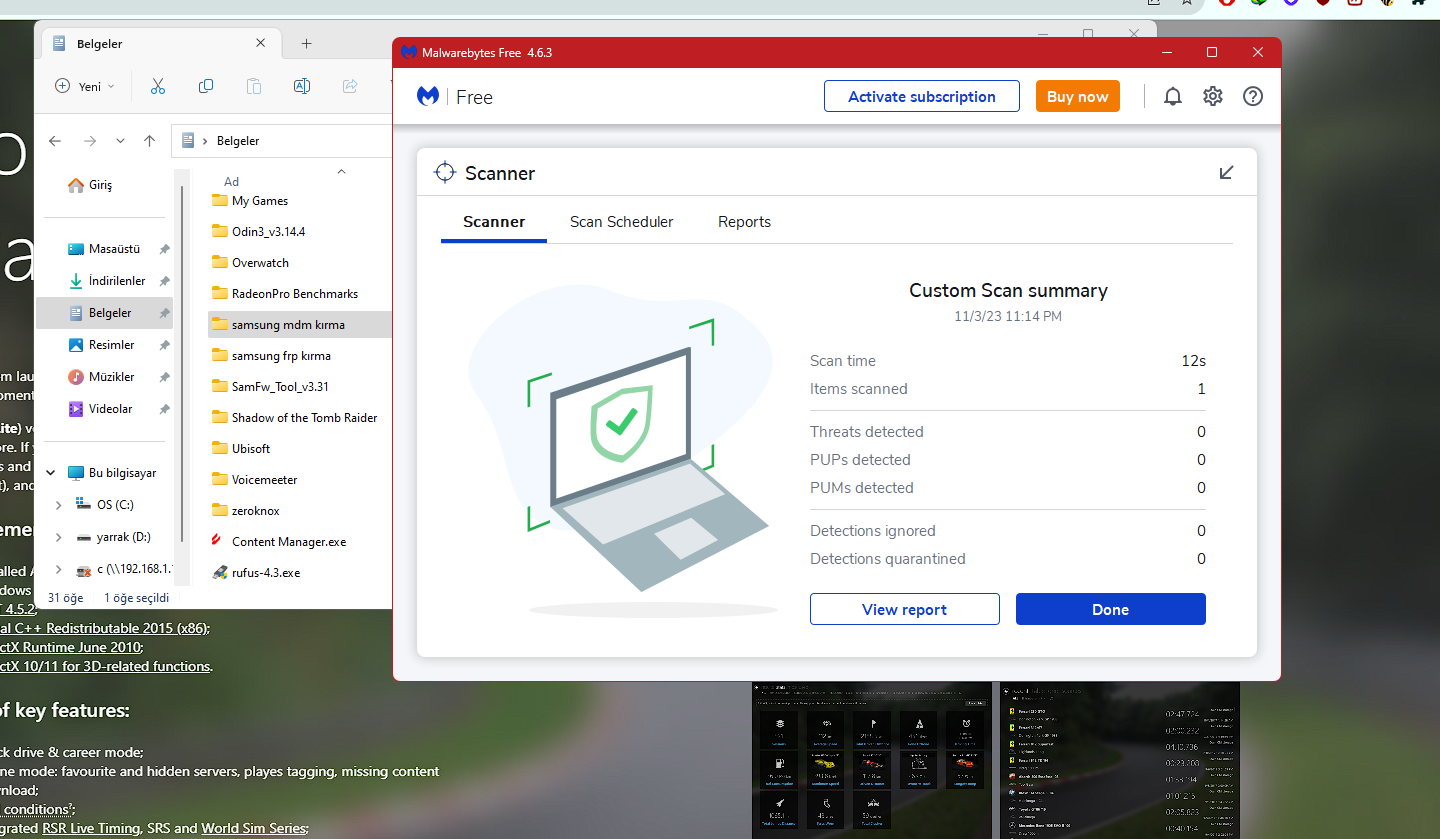Screen dimensions: 1440x839
Task: Cut the selected item in File Explorer
Action: coord(157,86)
